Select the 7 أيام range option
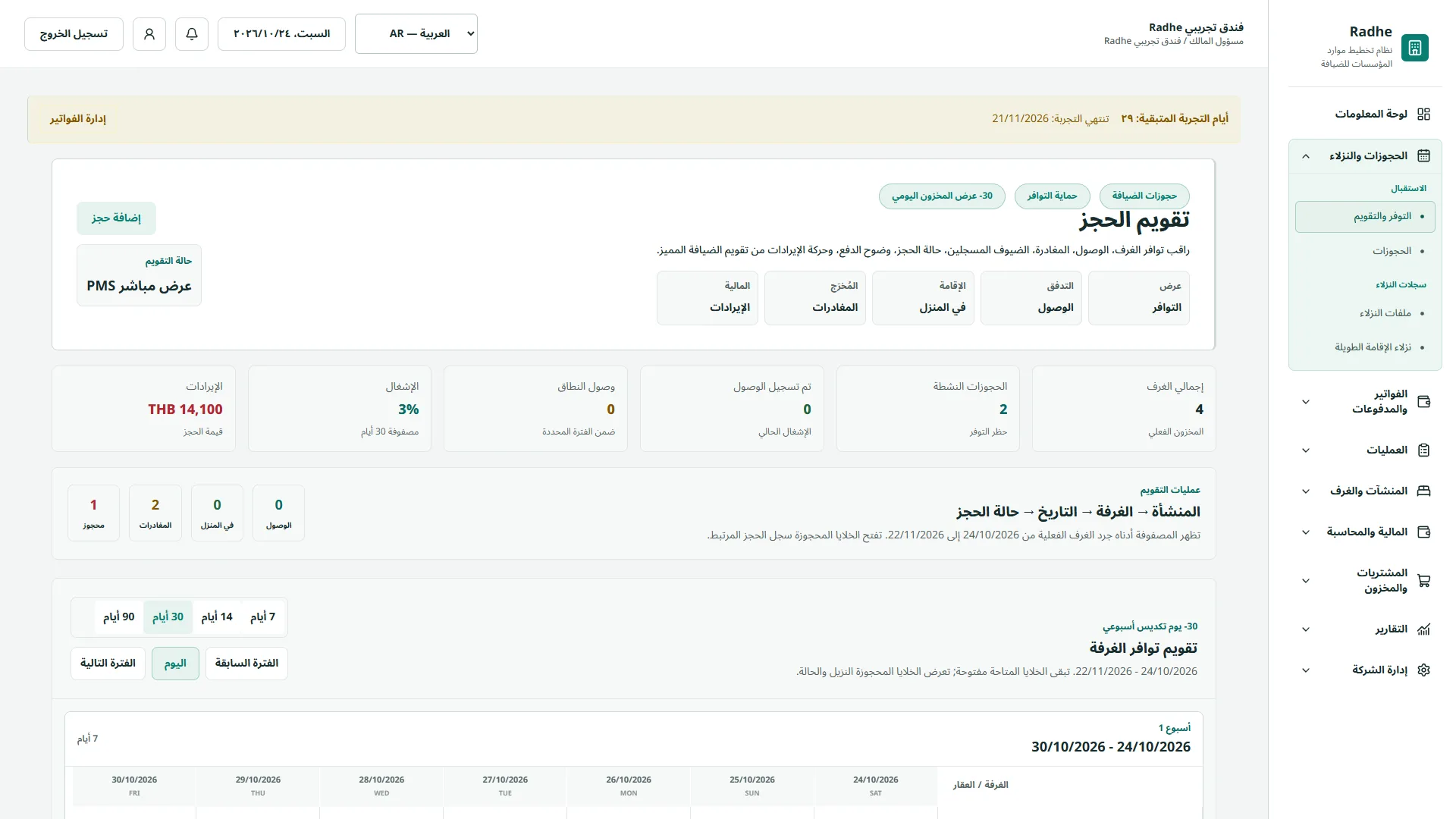1456x819 pixels. [x=262, y=617]
